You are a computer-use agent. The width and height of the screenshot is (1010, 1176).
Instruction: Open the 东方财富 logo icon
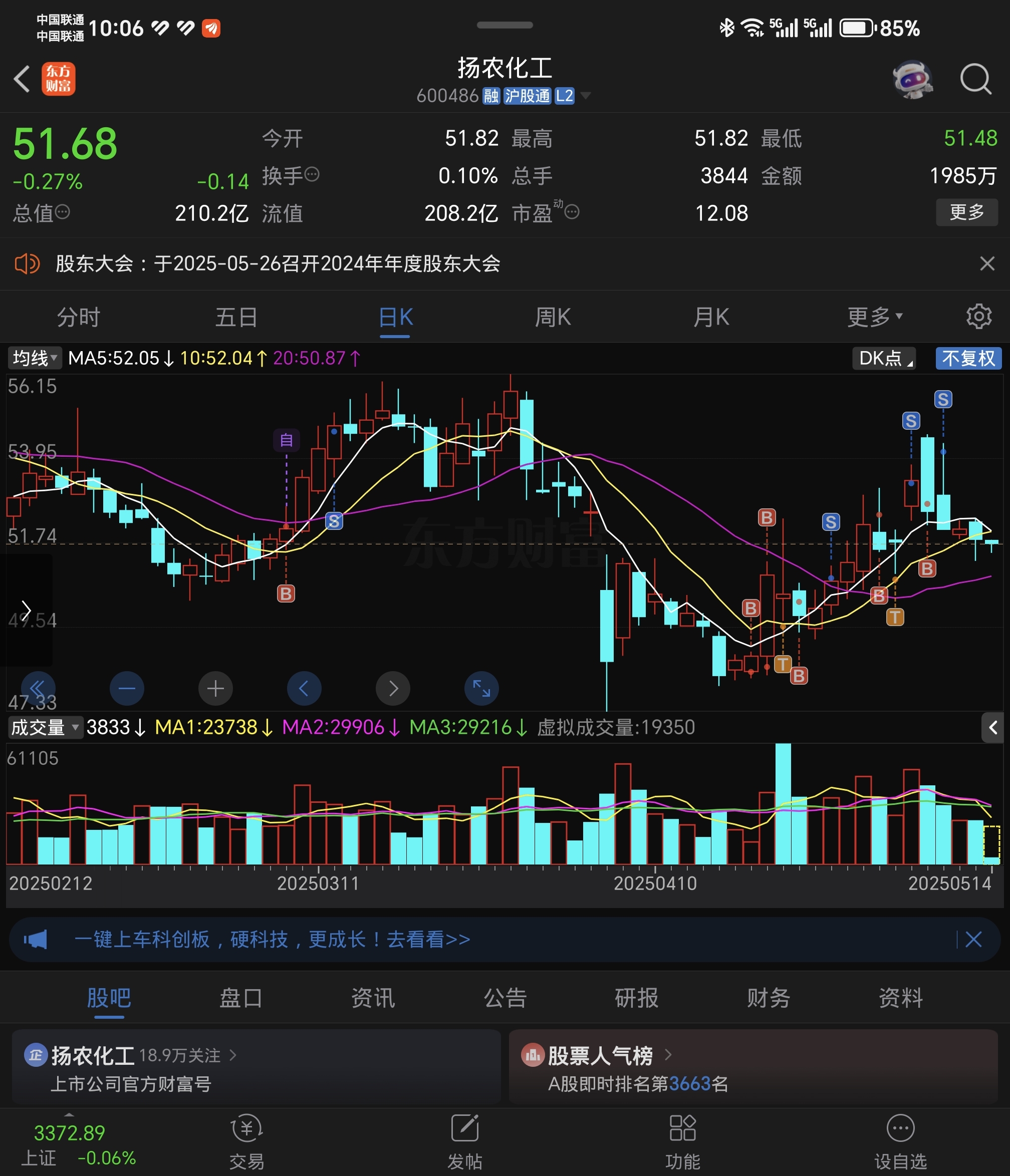tap(59, 79)
